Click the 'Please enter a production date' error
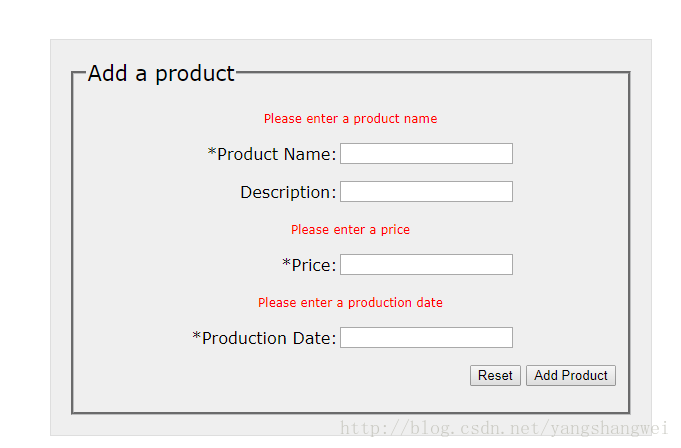 (x=350, y=303)
